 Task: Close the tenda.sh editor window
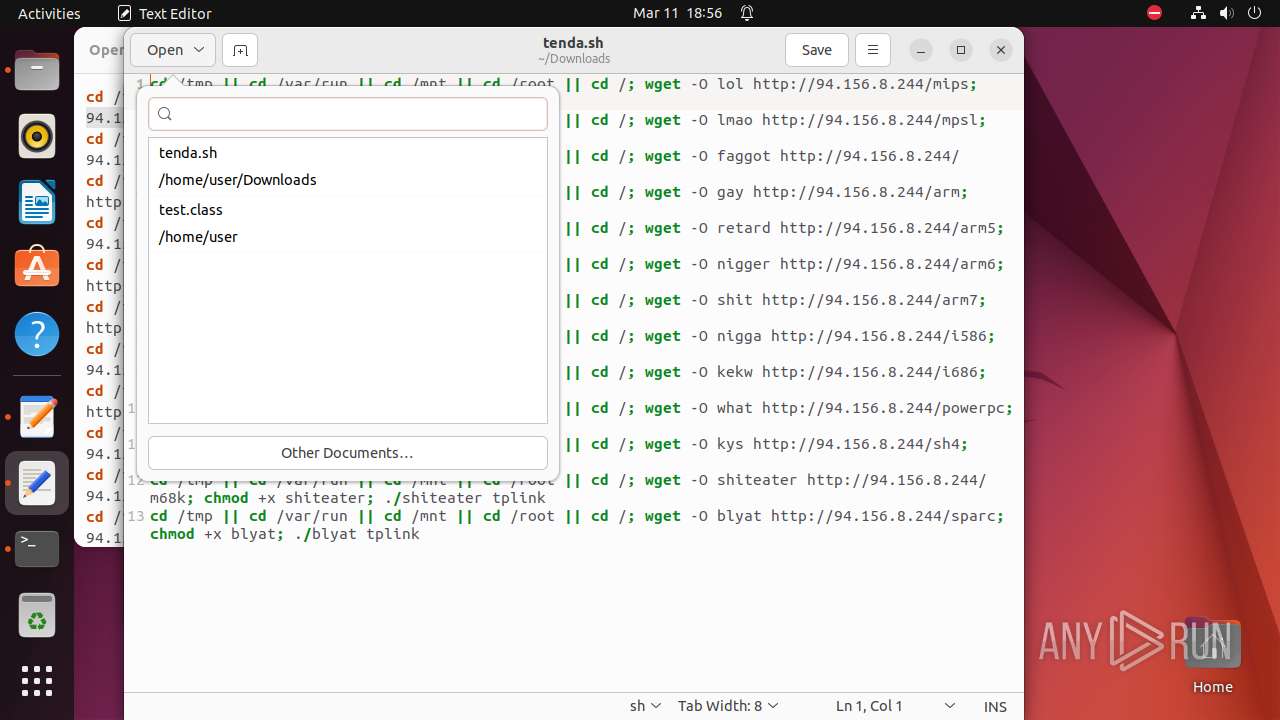pos(1000,50)
